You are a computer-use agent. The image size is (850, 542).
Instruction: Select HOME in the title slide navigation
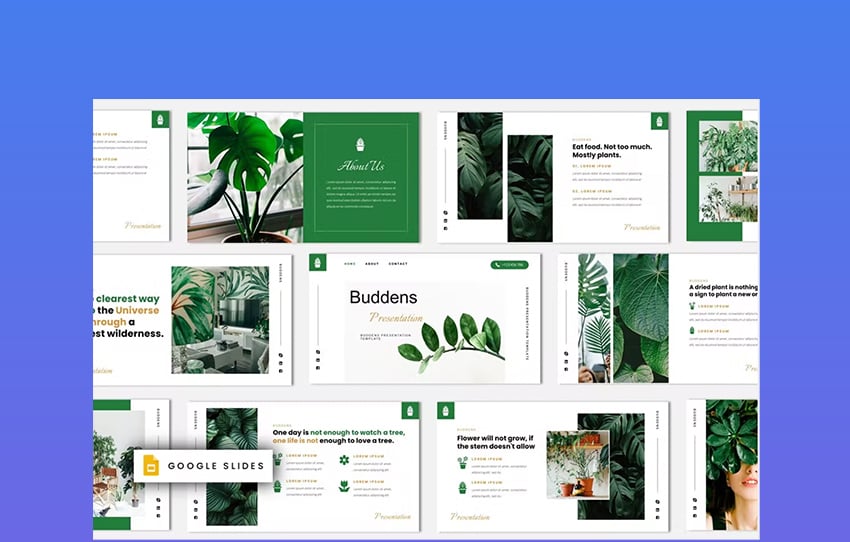click(350, 264)
